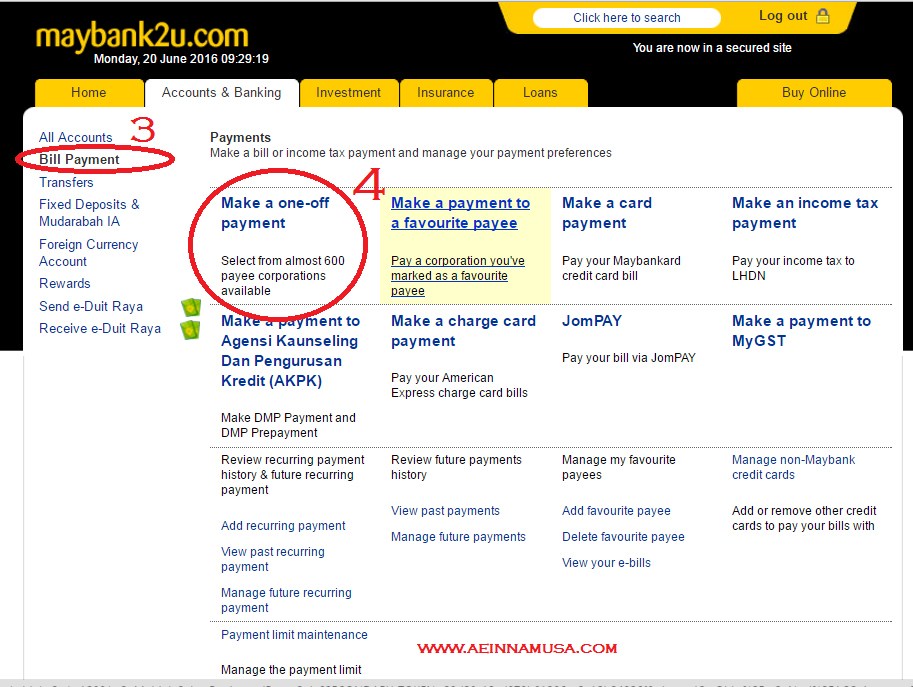The image size is (913, 687).
Task: Click View past payments
Action: pos(445,511)
